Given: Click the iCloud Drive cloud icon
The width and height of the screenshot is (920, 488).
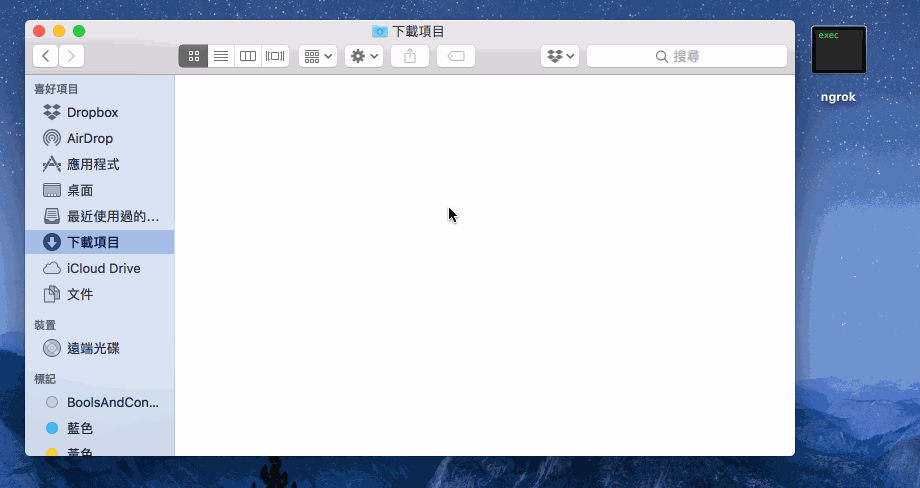Looking at the screenshot, I should pyautogui.click(x=52, y=268).
